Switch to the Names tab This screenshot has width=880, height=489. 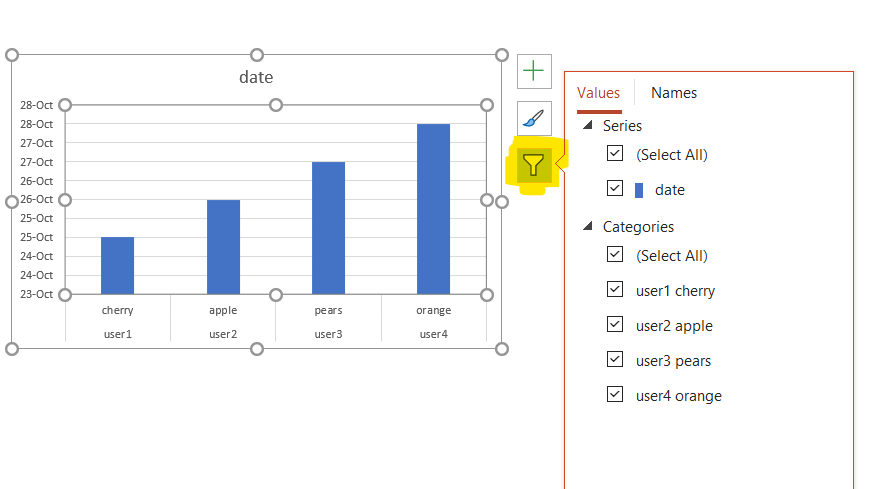[673, 93]
